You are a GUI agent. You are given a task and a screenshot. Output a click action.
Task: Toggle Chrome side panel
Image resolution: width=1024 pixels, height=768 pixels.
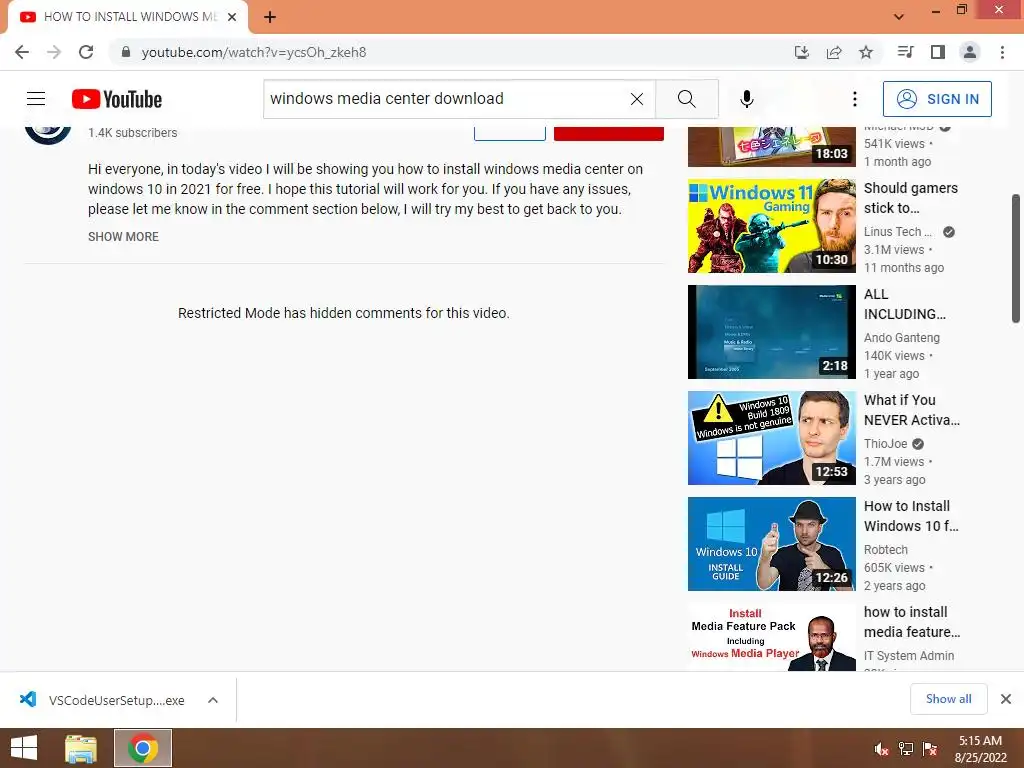coord(938,52)
